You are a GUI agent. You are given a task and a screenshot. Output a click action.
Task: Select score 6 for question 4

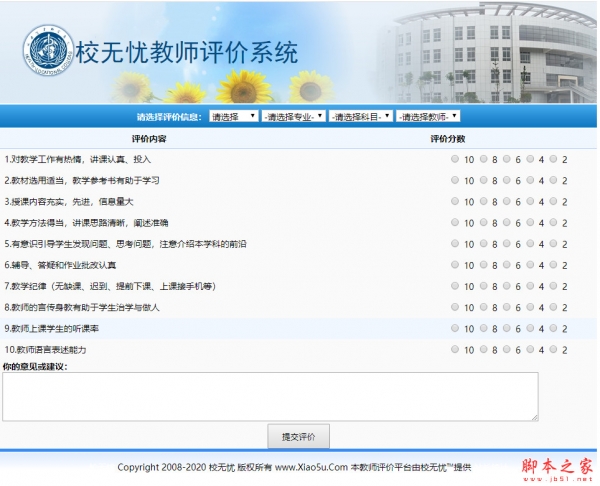coord(507,222)
